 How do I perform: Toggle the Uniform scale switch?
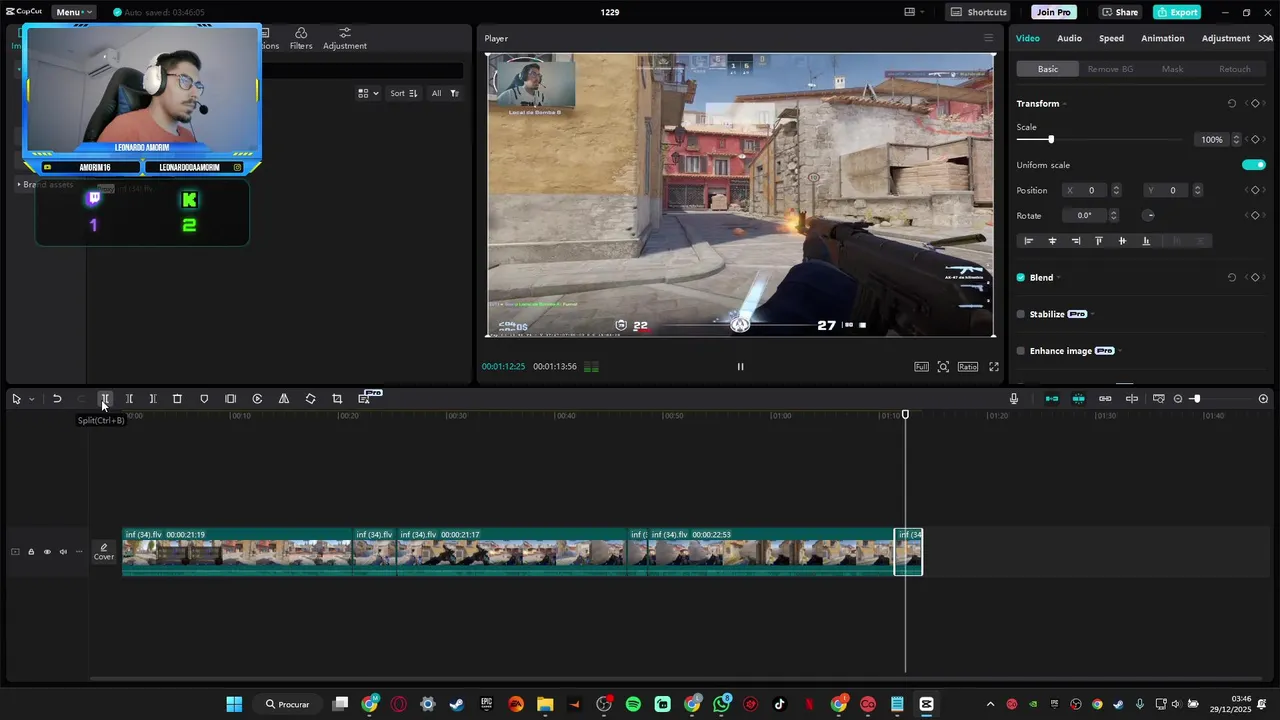coord(1254,165)
